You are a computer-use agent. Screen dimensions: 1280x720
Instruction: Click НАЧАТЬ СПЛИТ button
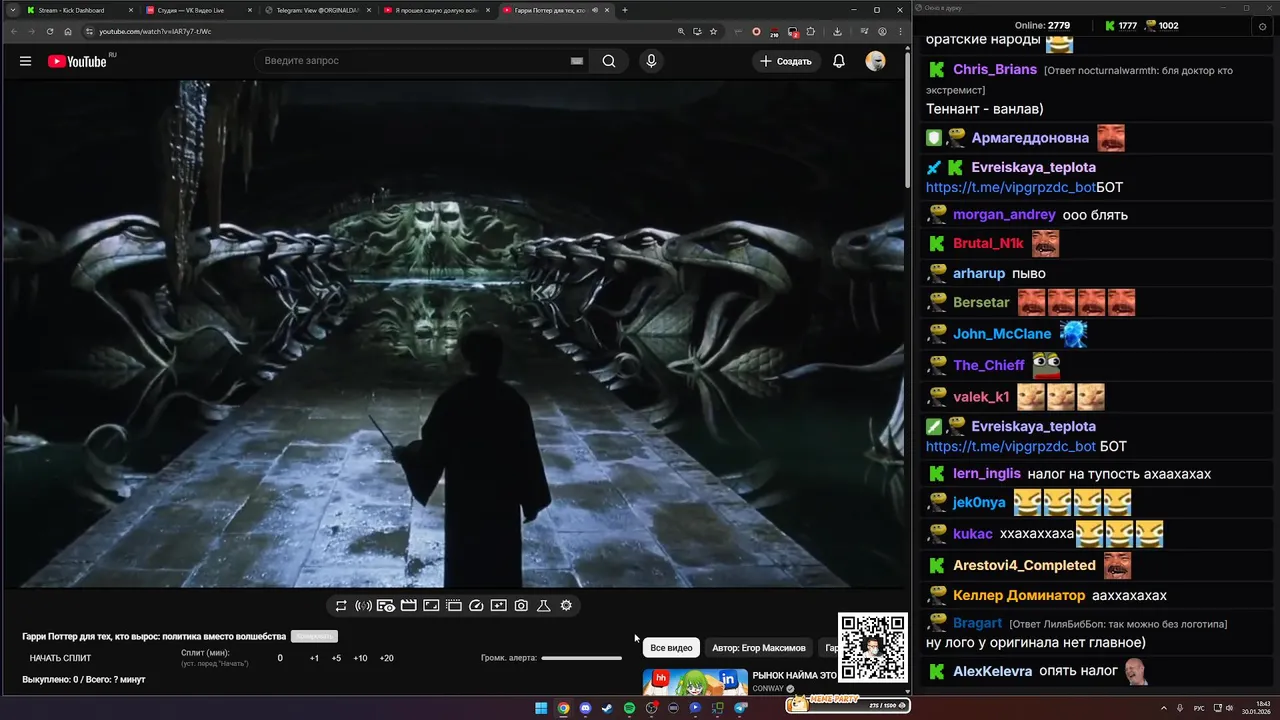point(60,658)
